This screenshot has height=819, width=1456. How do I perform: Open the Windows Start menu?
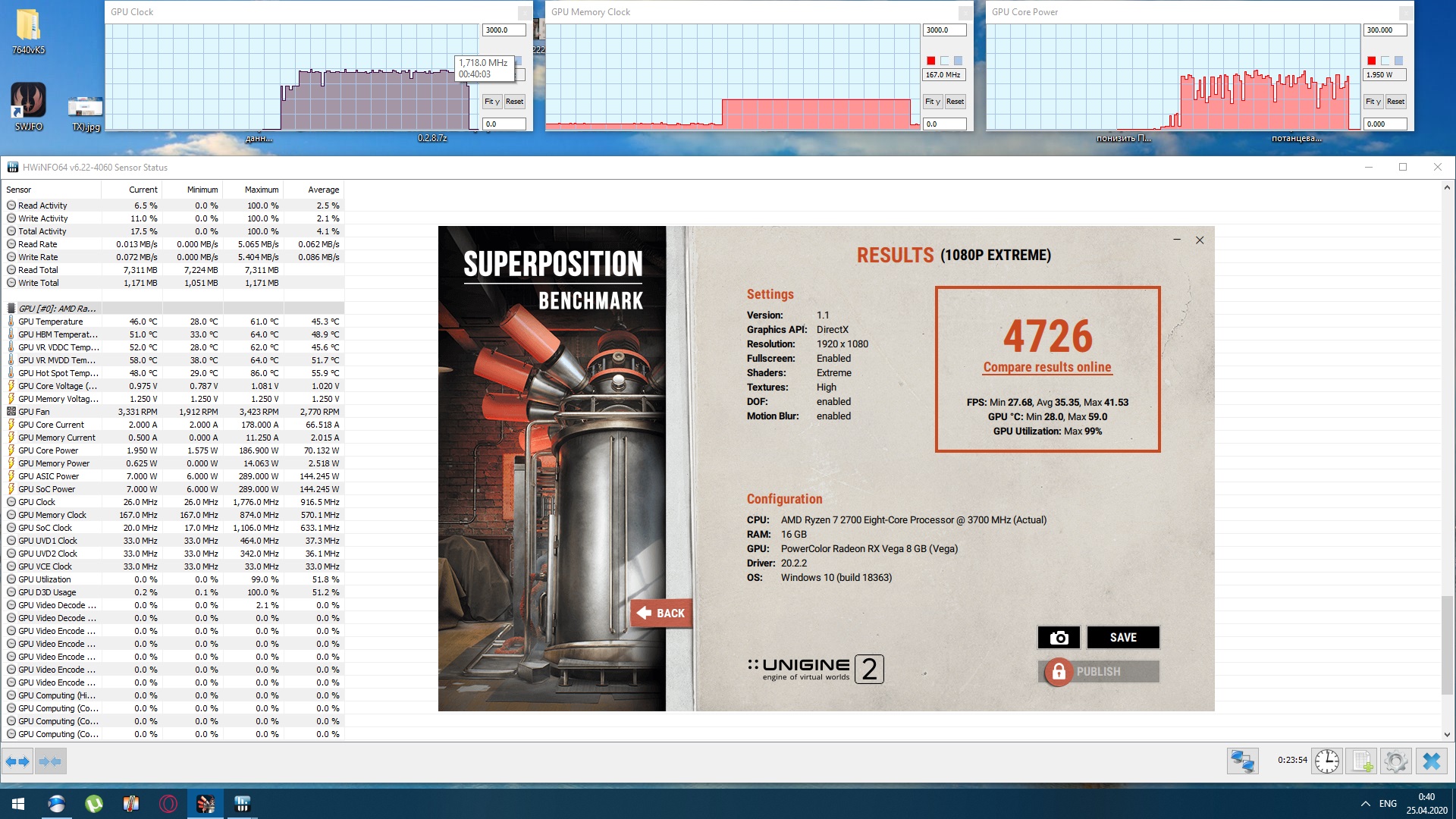pyautogui.click(x=18, y=804)
